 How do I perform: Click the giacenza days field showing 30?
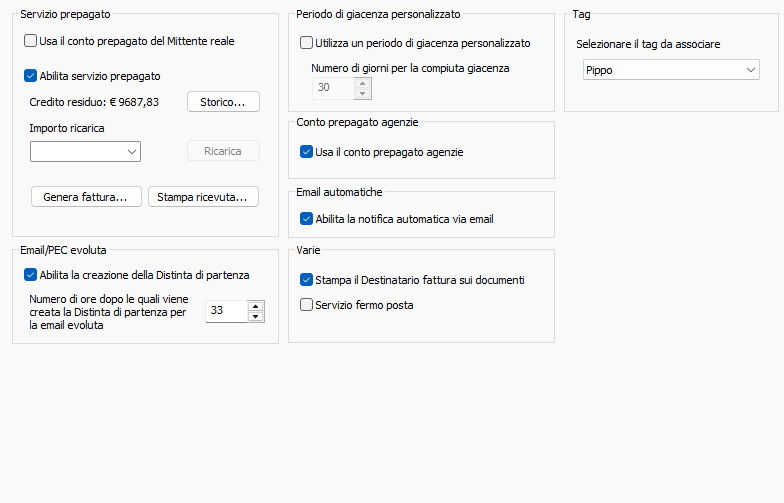(x=332, y=88)
